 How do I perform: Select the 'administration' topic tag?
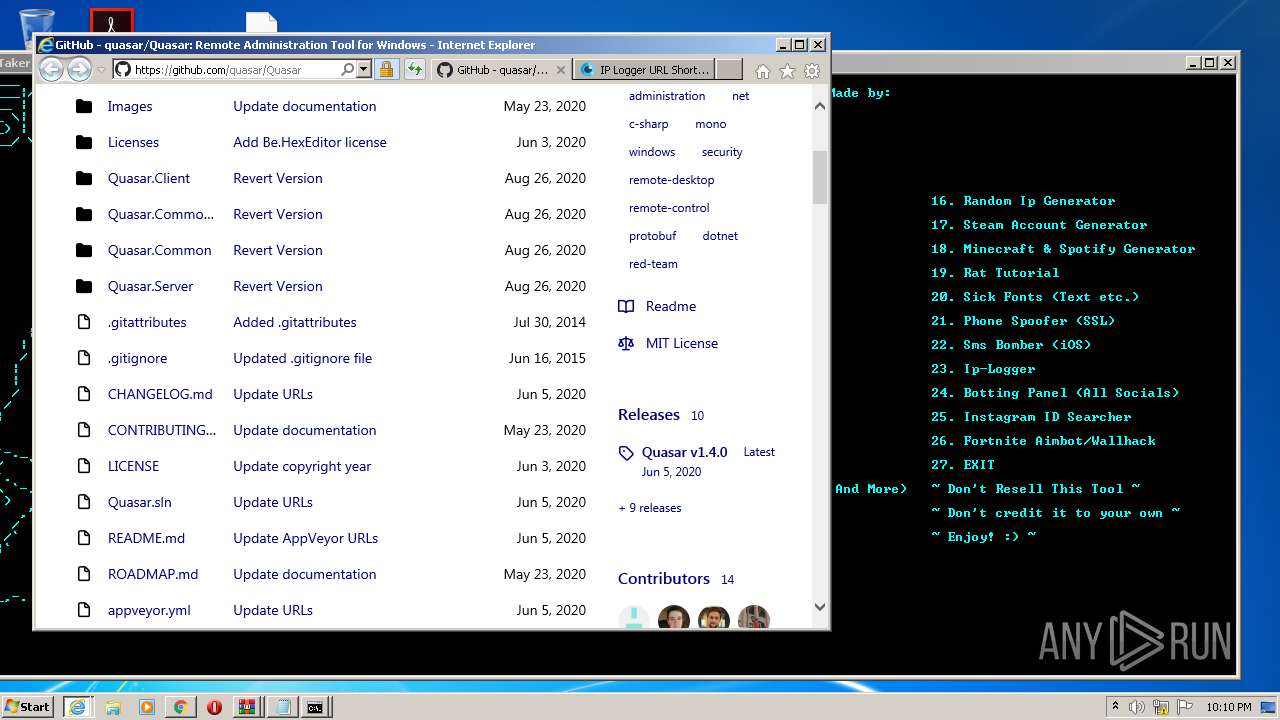pyautogui.click(x=667, y=96)
